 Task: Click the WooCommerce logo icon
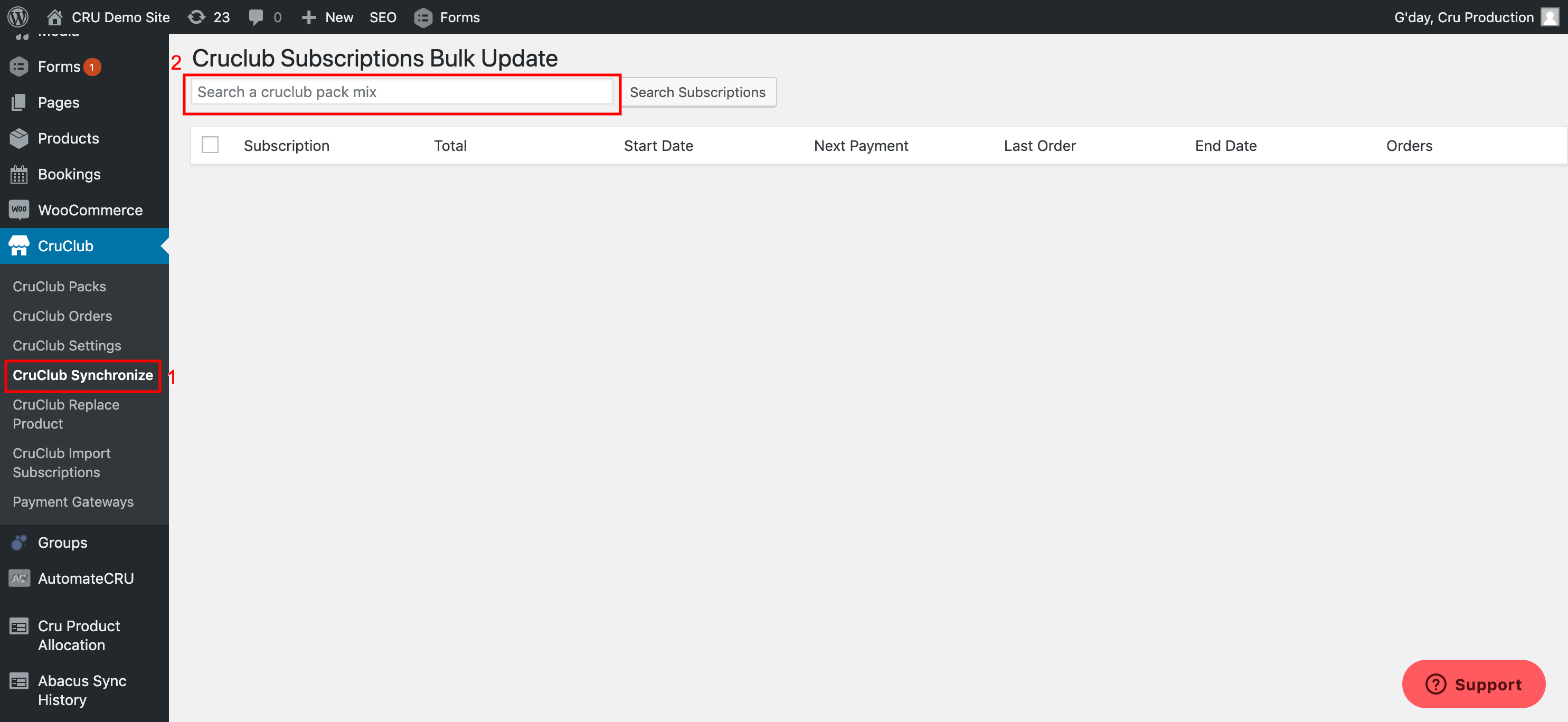(19, 210)
